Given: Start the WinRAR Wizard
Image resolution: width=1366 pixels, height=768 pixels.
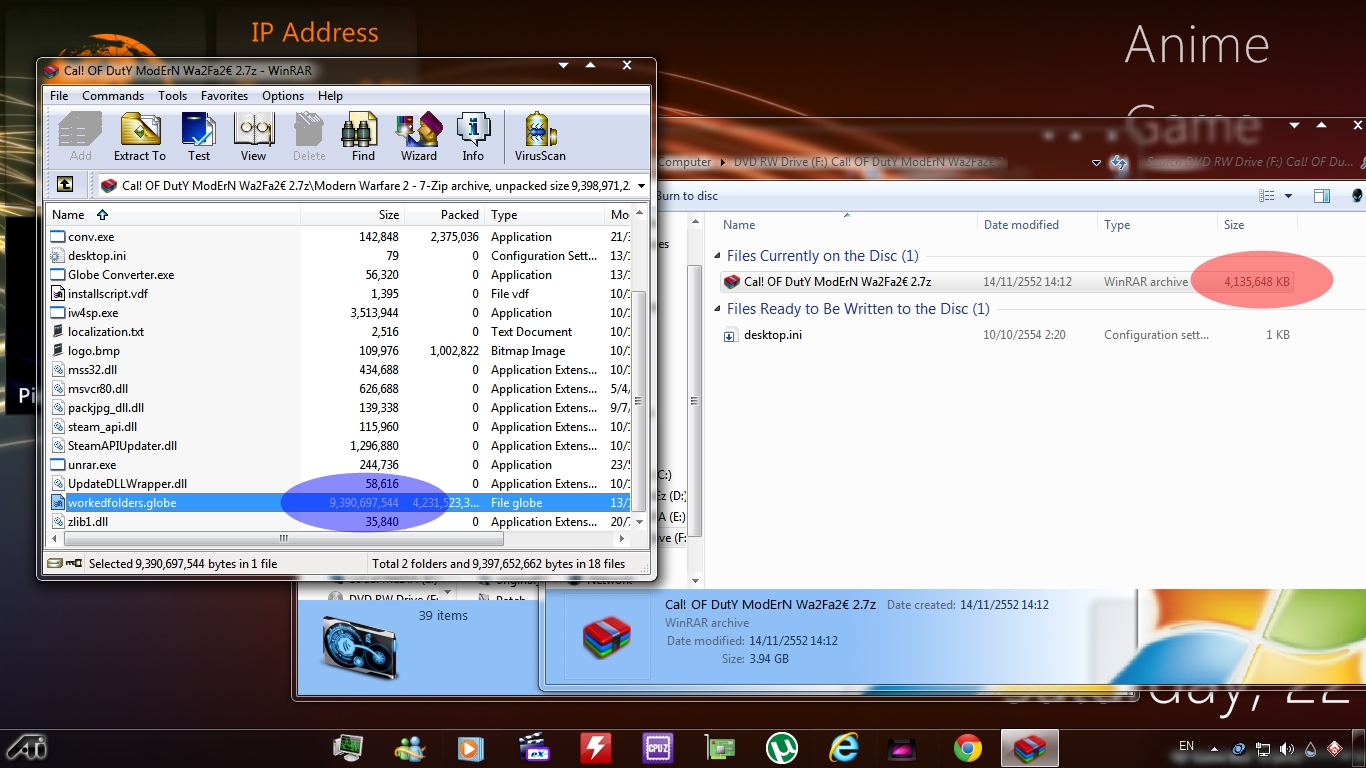Looking at the screenshot, I should (x=418, y=137).
